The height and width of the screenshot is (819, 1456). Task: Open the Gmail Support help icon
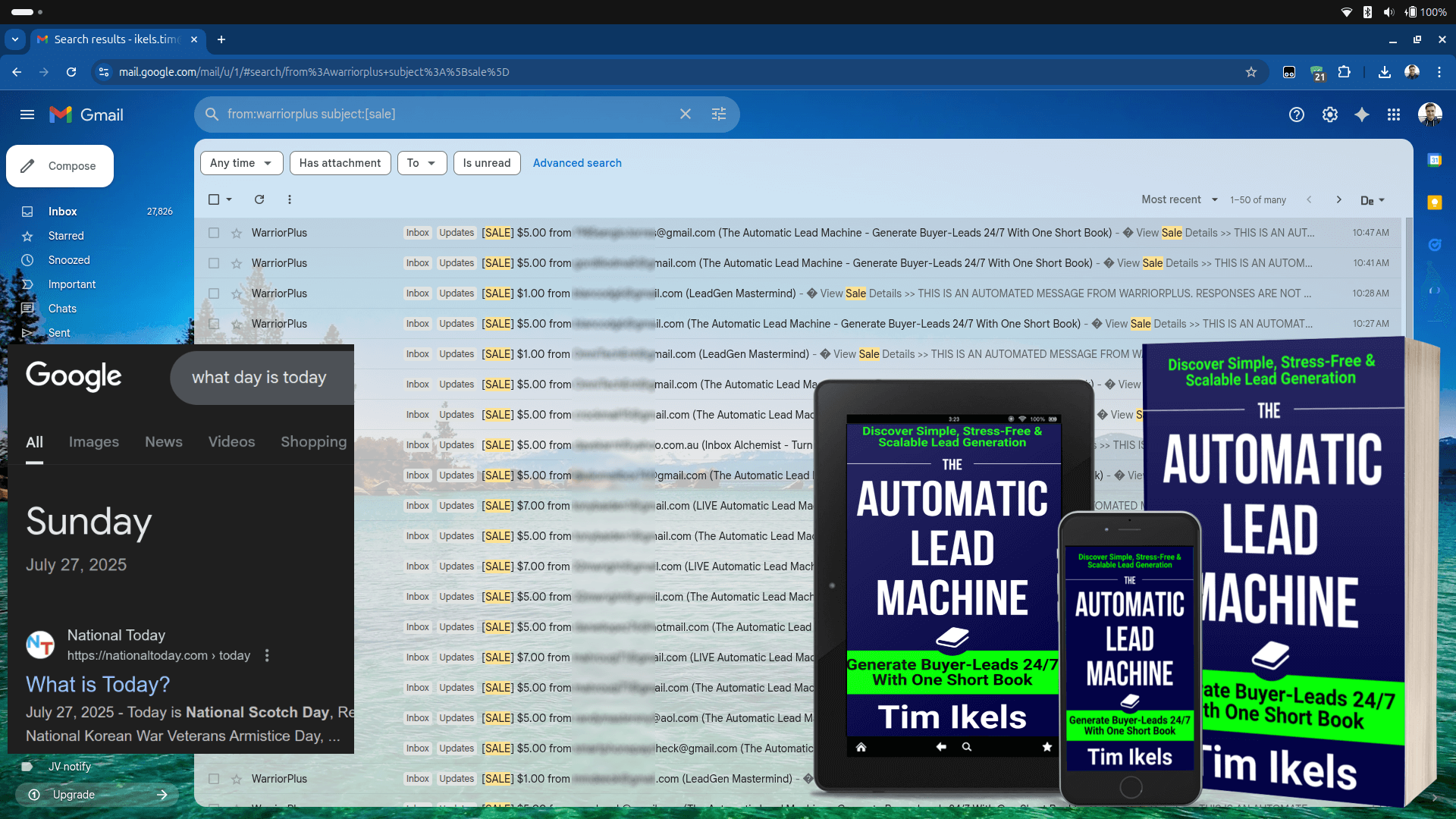click(x=1297, y=115)
